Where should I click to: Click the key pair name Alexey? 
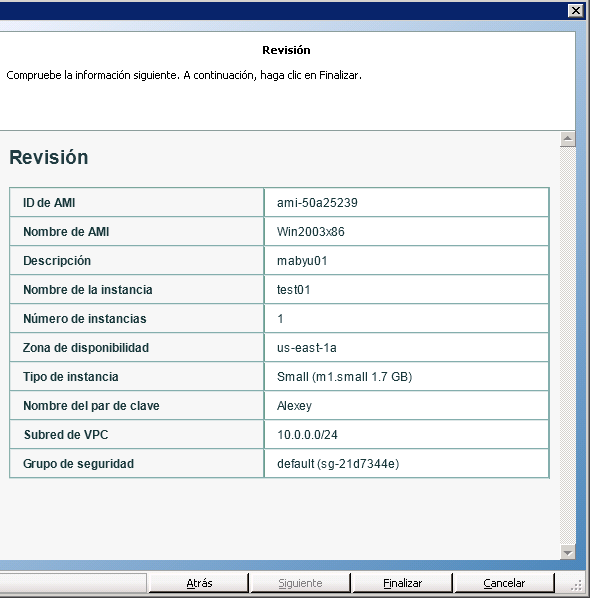point(294,405)
